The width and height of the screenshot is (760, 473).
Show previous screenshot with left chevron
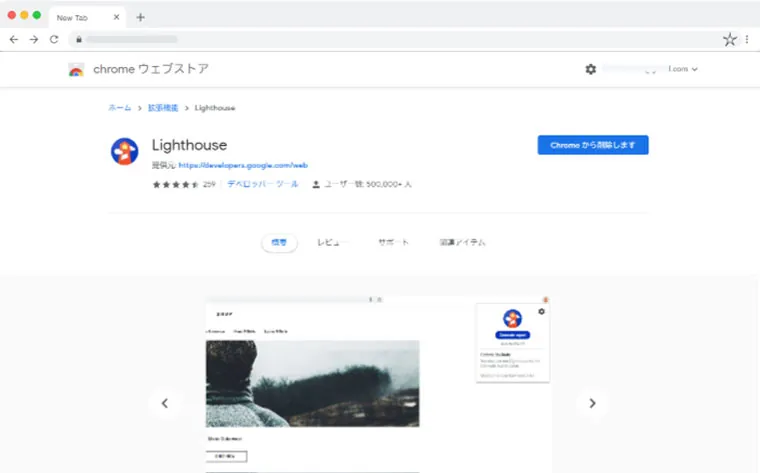coord(165,403)
